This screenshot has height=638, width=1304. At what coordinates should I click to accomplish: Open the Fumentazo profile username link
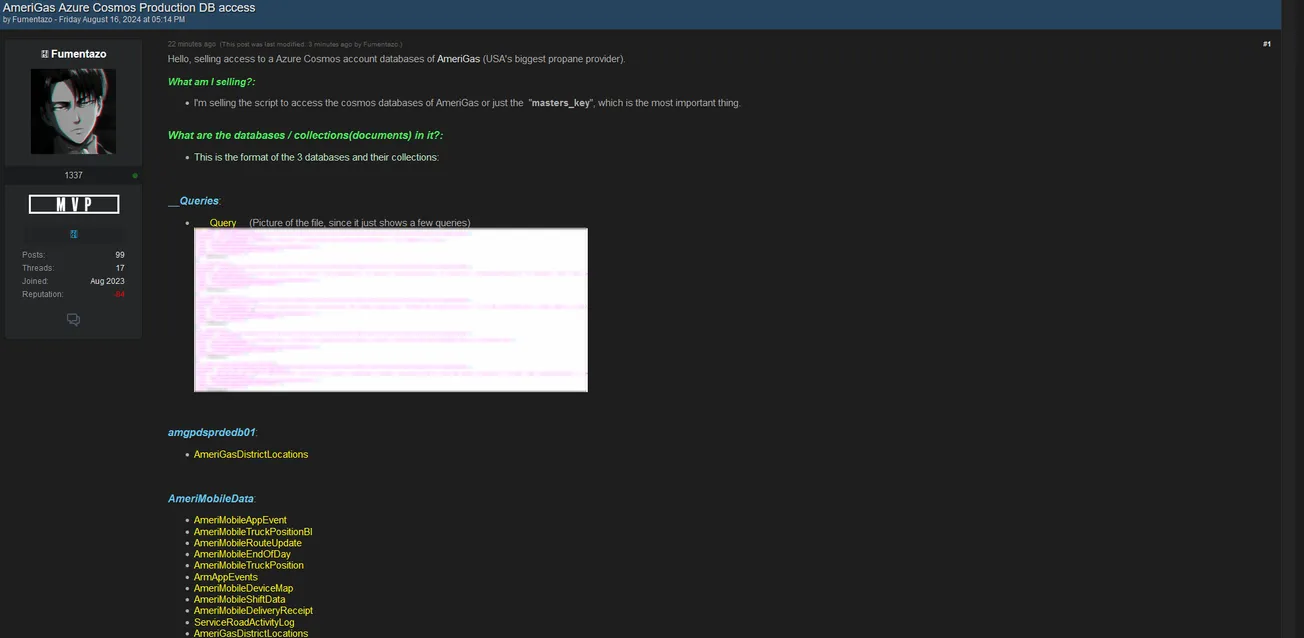coord(79,54)
